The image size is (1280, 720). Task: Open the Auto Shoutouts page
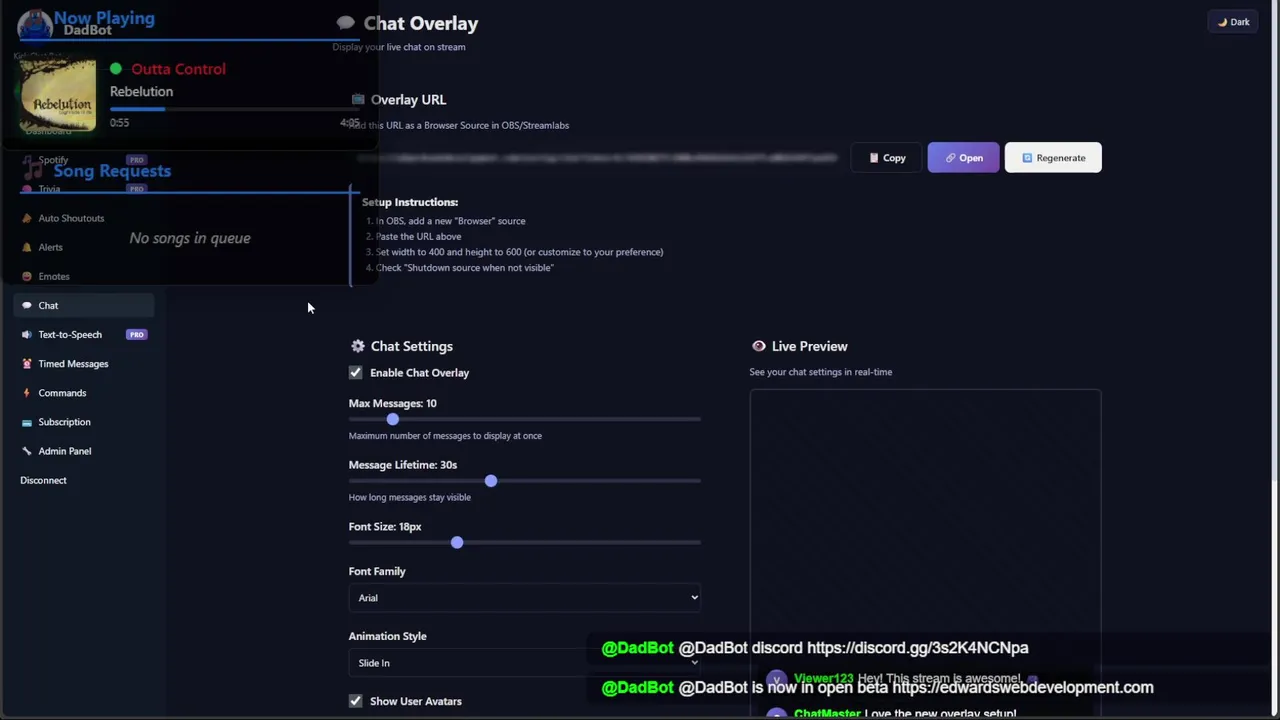pyautogui.click(x=71, y=218)
